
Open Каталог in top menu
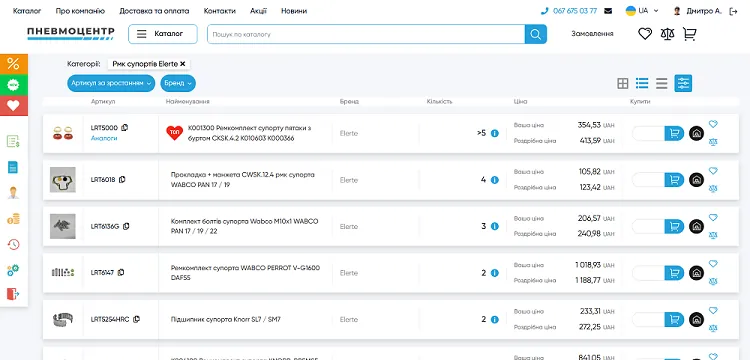(27, 11)
